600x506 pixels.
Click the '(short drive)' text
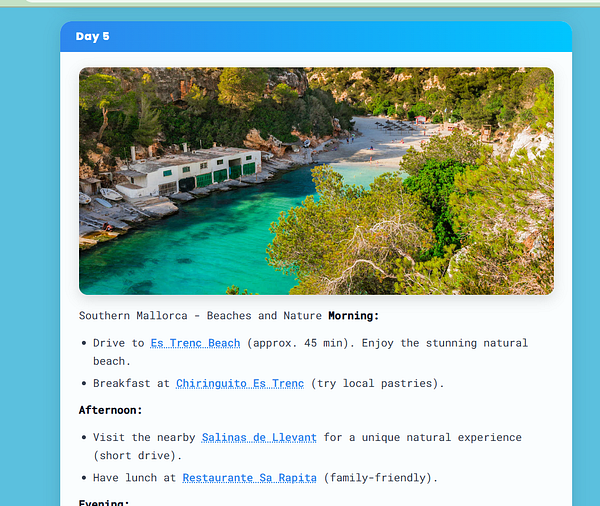click(x=137, y=456)
